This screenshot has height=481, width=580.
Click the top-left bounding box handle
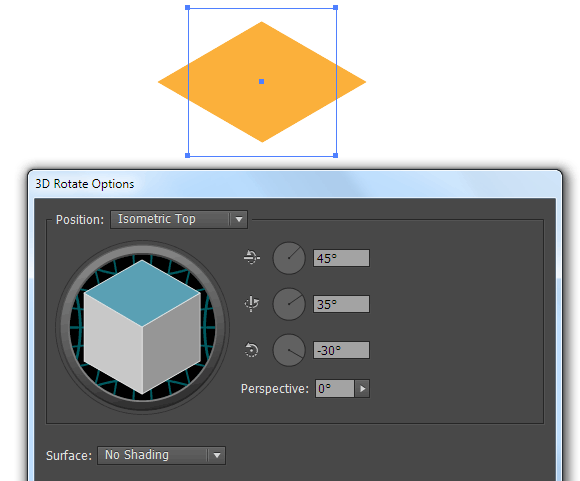pos(188,7)
